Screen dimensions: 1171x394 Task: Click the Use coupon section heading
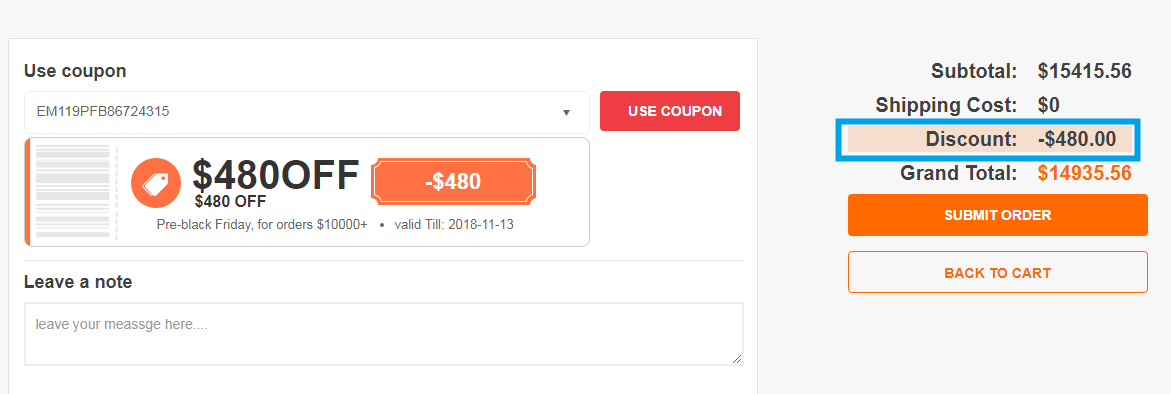tap(75, 71)
